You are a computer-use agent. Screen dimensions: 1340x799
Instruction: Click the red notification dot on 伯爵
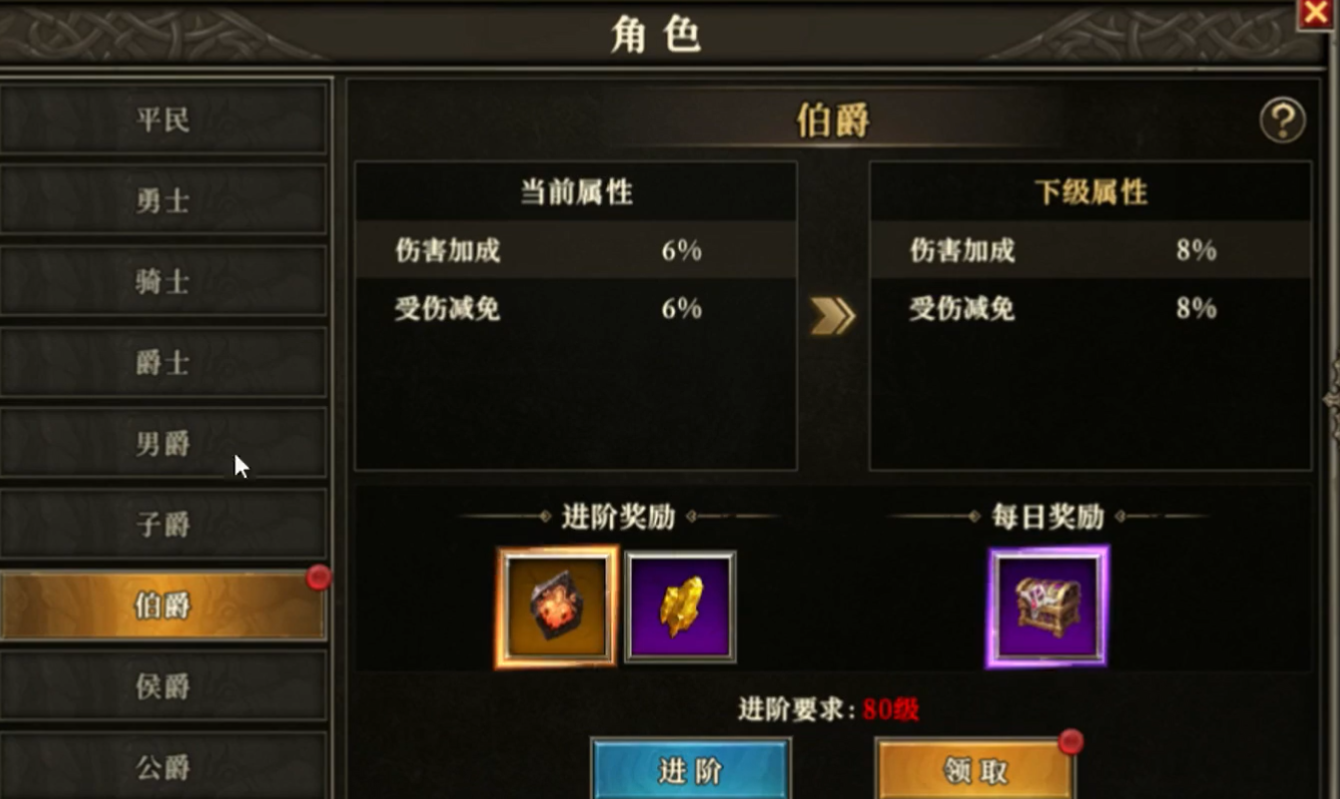[318, 577]
